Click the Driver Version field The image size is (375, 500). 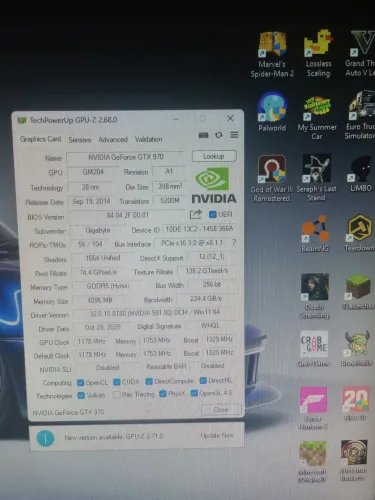(155, 313)
